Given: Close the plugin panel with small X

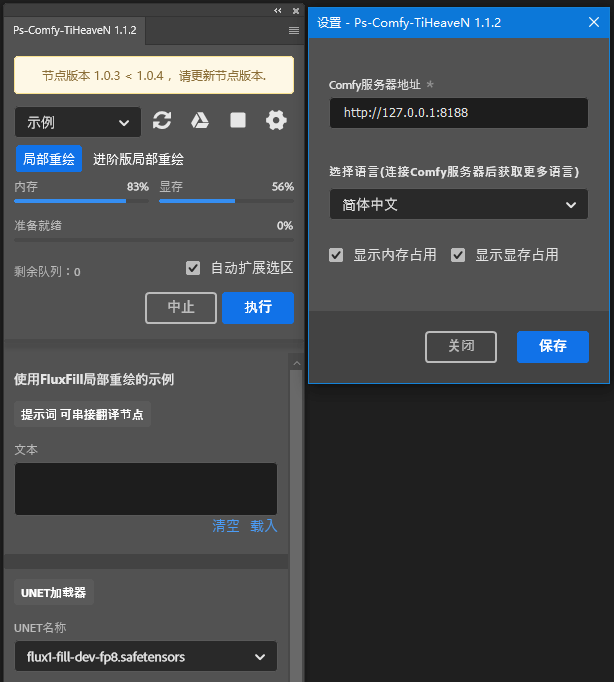Looking at the screenshot, I should [x=296, y=10].
